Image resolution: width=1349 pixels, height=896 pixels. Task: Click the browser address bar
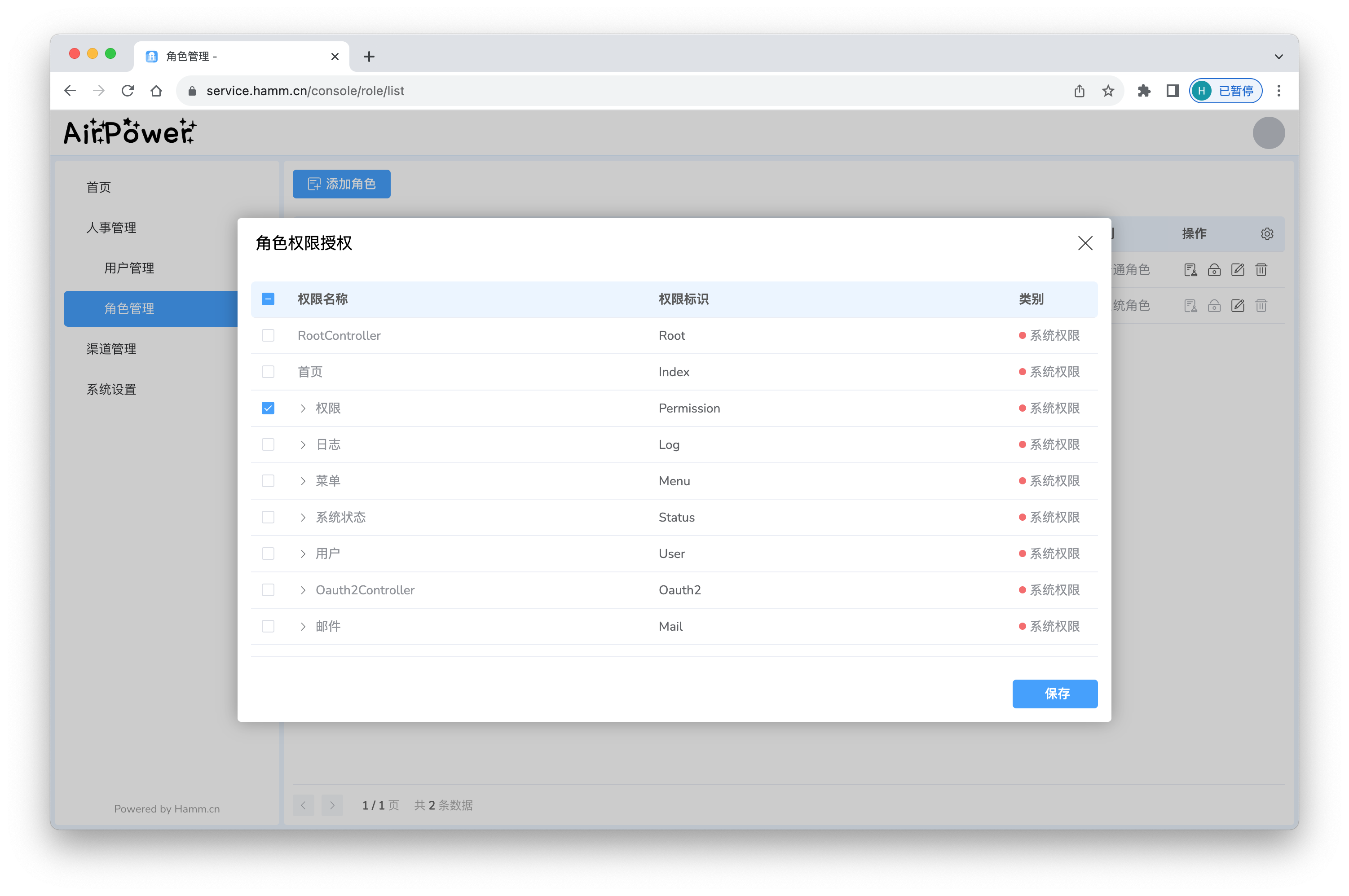click(x=572, y=91)
